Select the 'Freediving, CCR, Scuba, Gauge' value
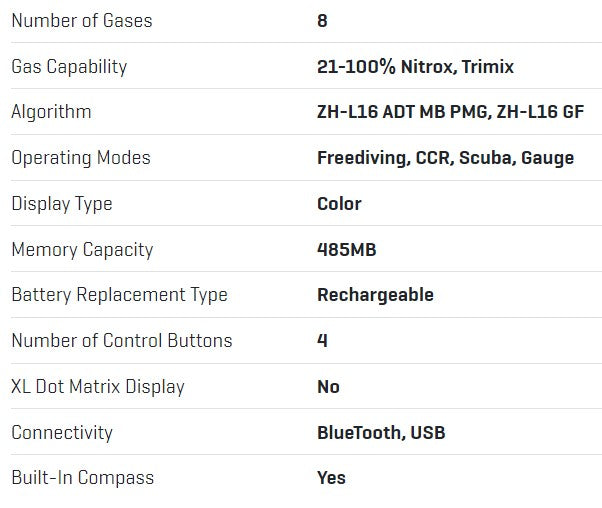602x508 pixels. click(445, 158)
